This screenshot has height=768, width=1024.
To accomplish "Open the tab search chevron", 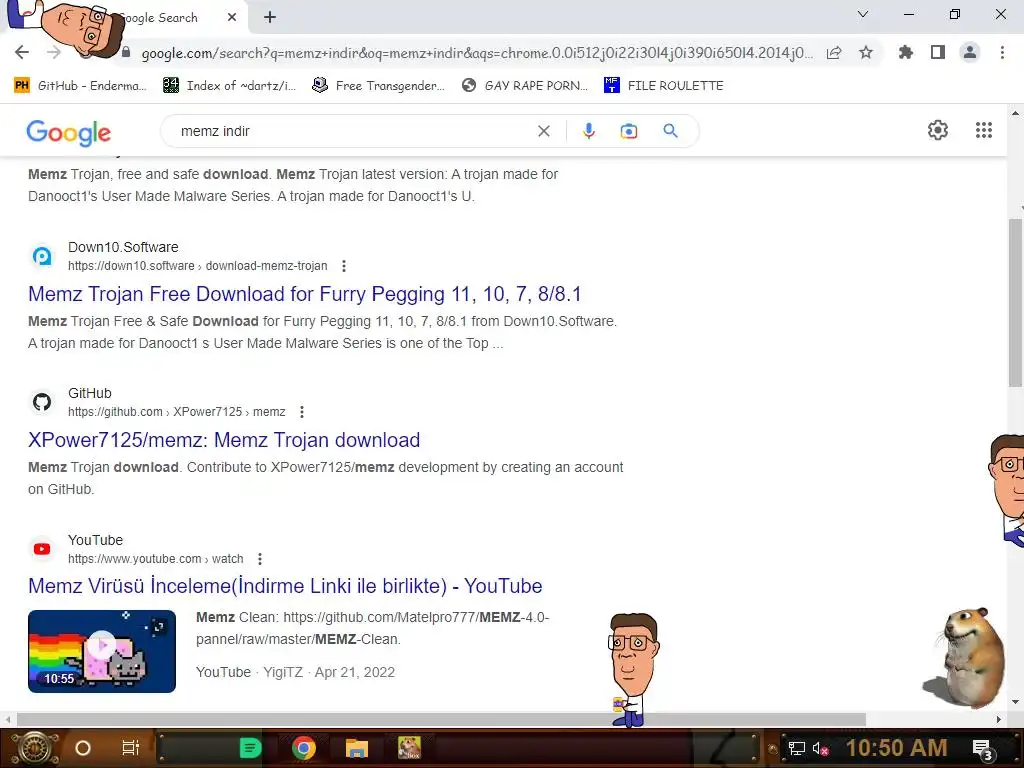I will [x=863, y=14].
